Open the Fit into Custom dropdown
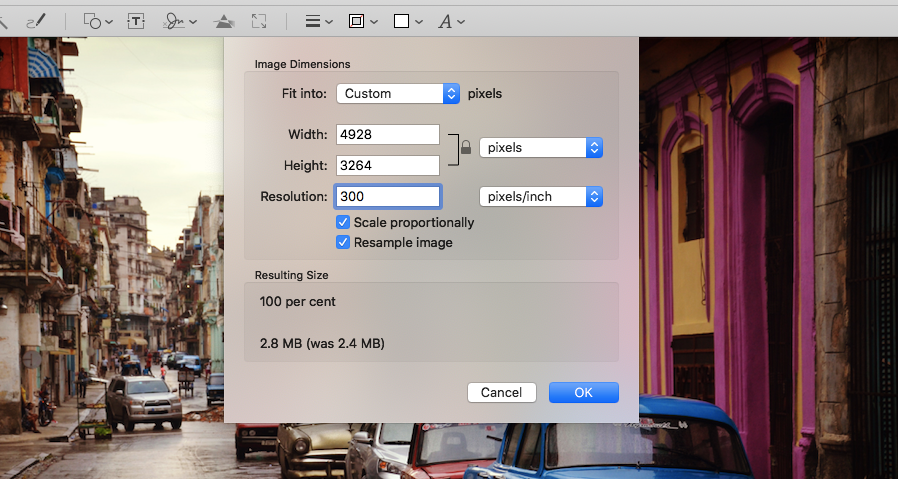898x479 pixels. coord(397,93)
